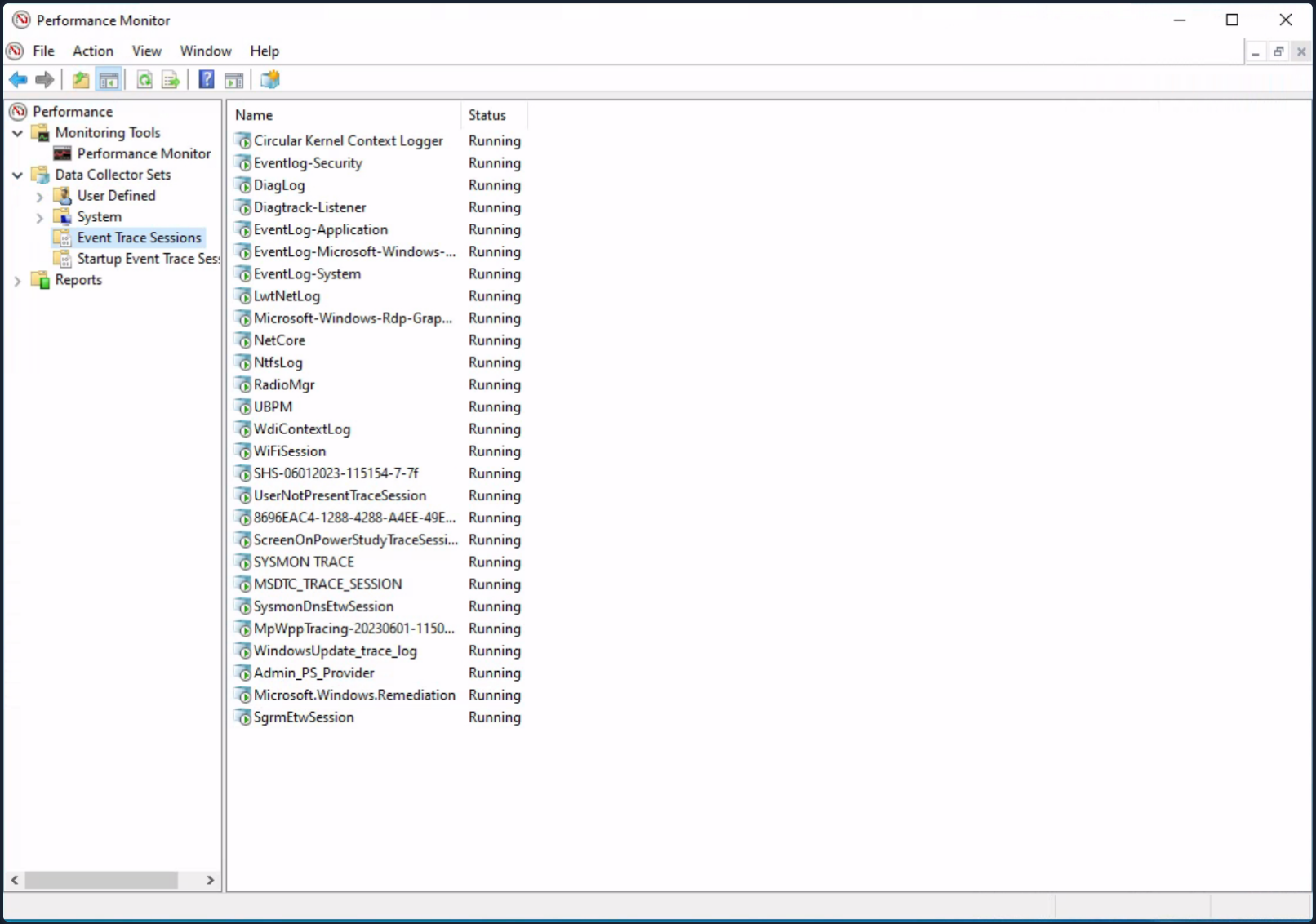Image resolution: width=1316 pixels, height=924 pixels.
Task: Click the right arrow of horizontal scrollbar
Action: click(x=210, y=880)
